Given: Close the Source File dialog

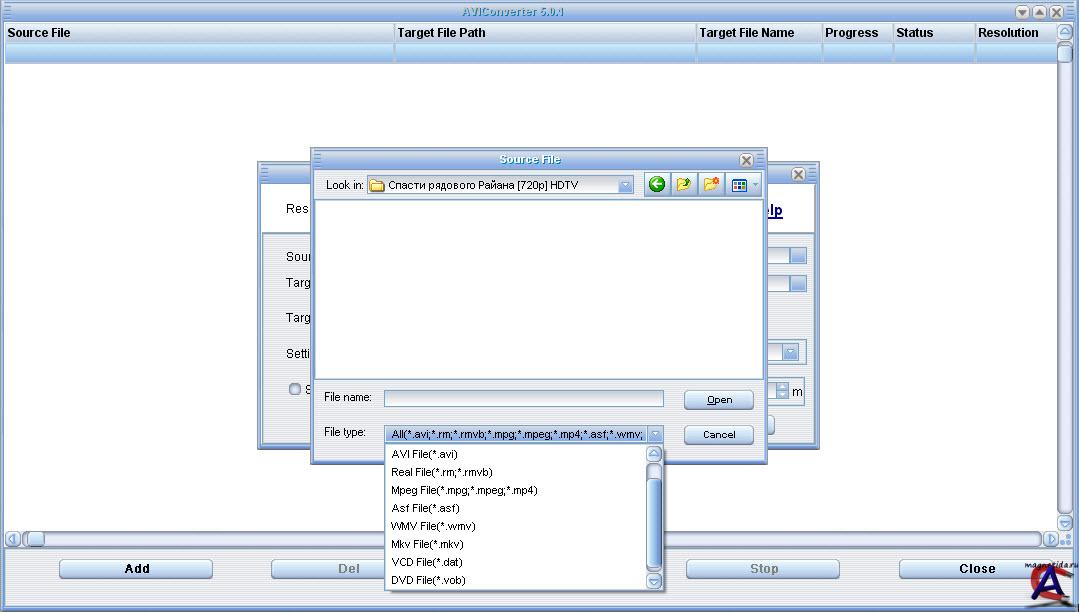Looking at the screenshot, I should 746,160.
